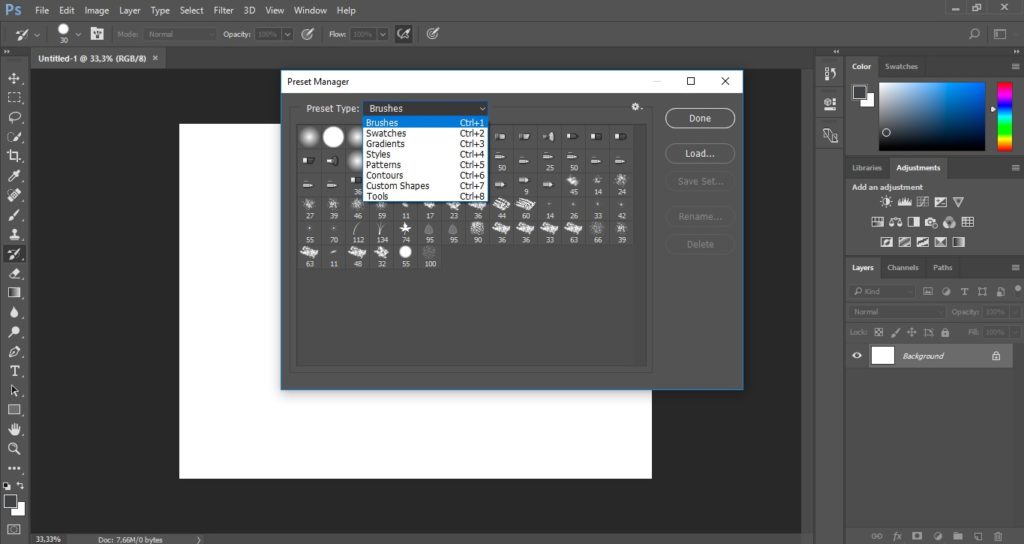Activate the Horizontal Type tool
The image size is (1024, 544).
(14, 371)
